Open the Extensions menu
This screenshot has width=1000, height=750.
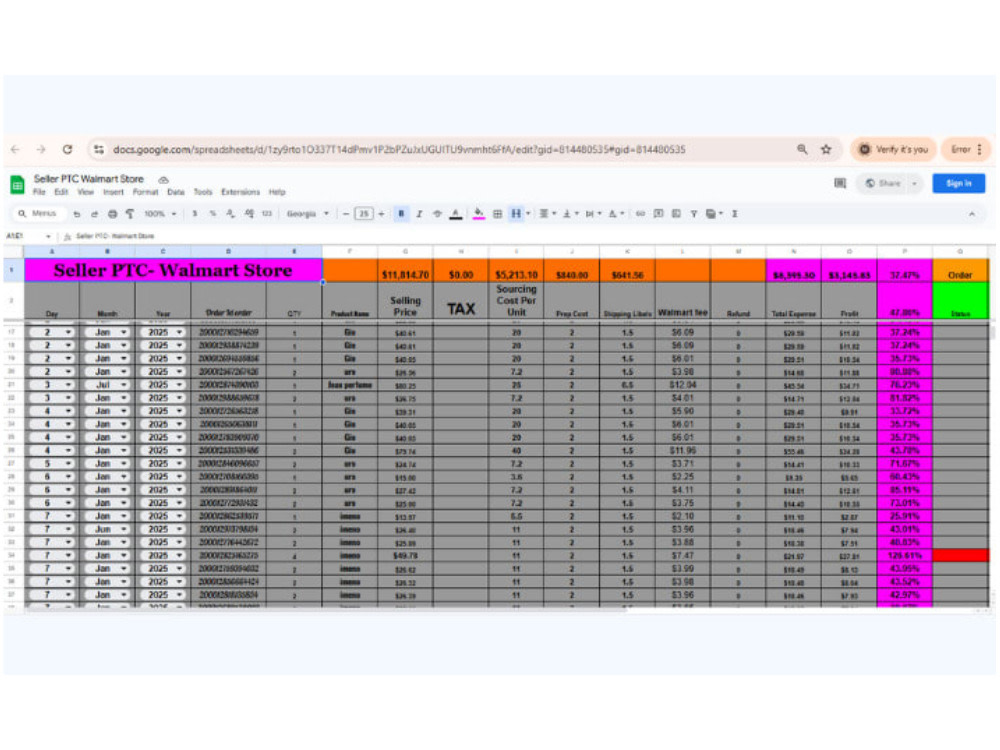tap(240, 192)
